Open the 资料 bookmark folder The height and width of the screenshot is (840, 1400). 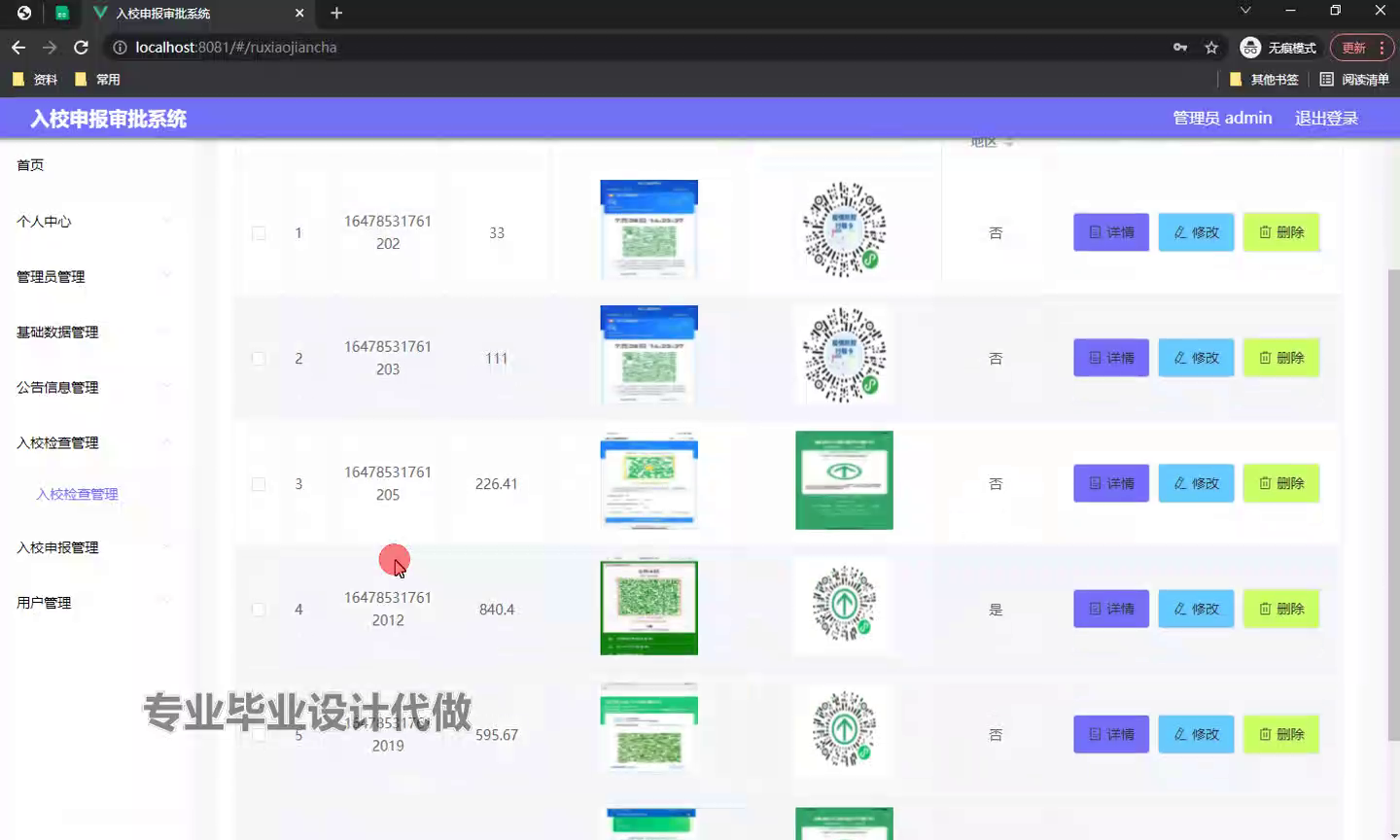point(35,80)
